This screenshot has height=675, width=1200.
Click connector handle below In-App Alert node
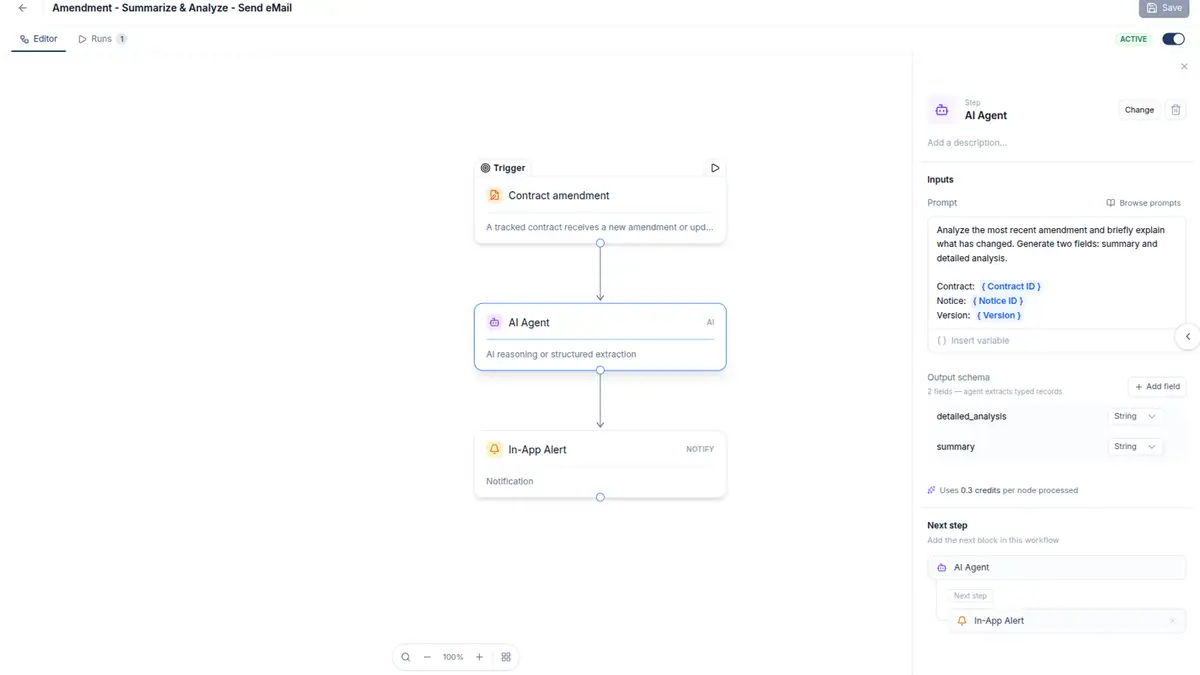[600, 497]
